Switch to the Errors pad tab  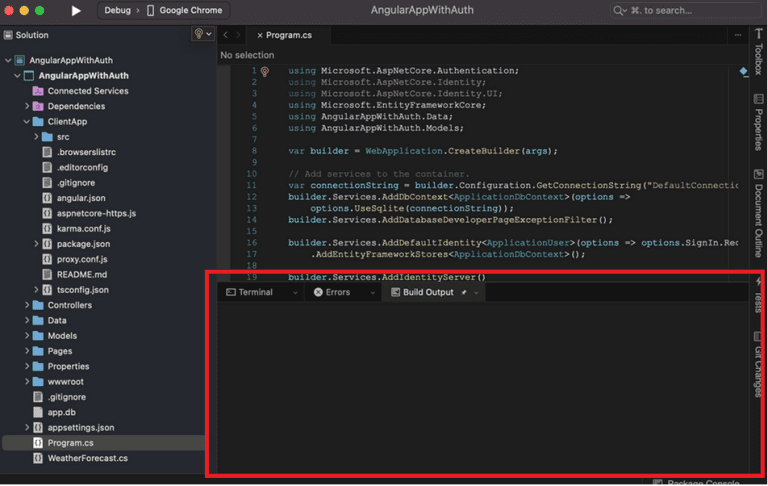click(332, 292)
